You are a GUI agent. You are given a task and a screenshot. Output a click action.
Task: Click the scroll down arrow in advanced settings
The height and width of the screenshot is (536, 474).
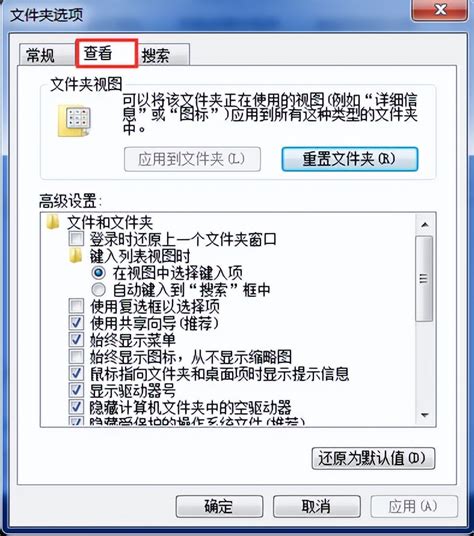pos(425,415)
